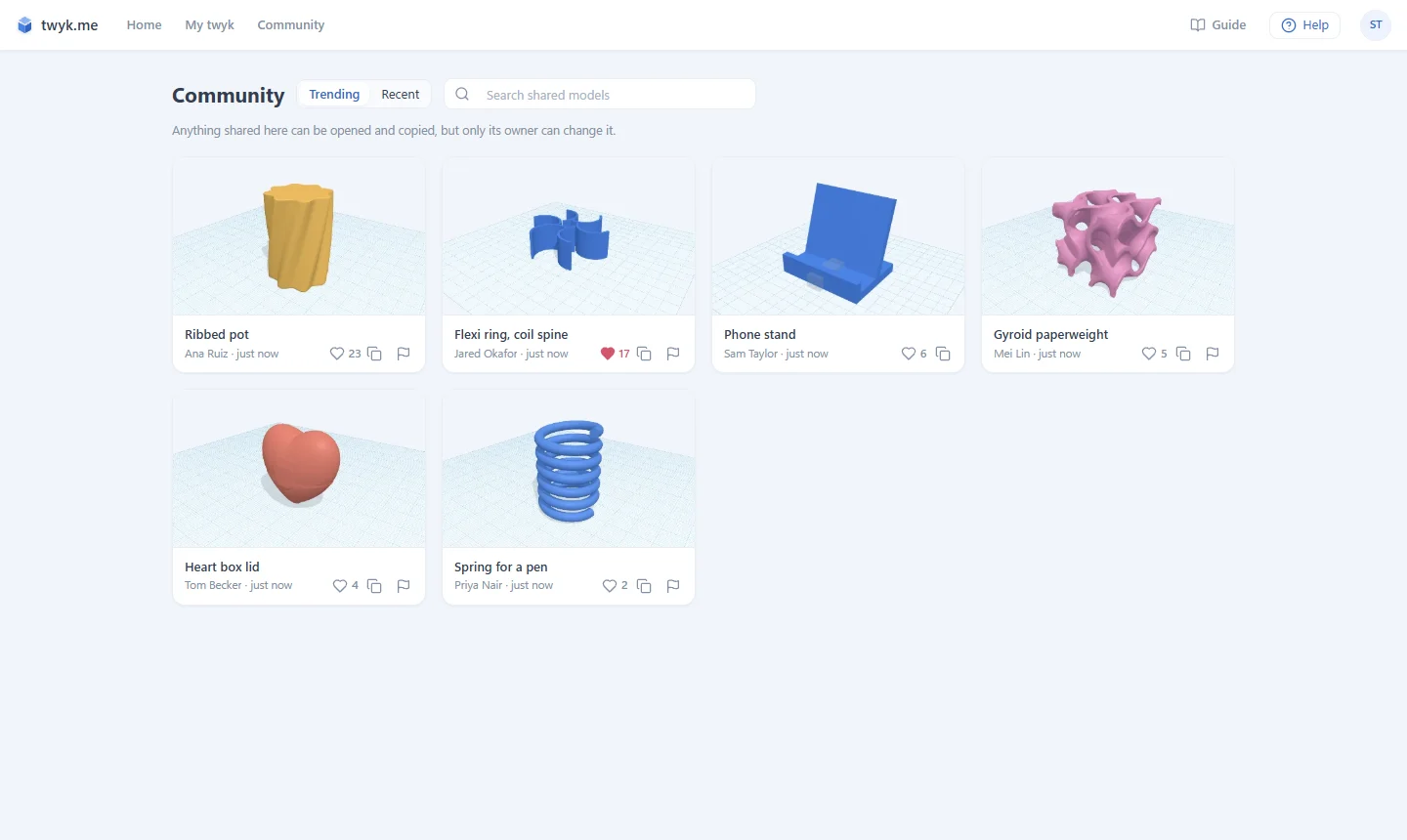
Task: Click the "Phone stand" title text
Action: [x=760, y=334]
